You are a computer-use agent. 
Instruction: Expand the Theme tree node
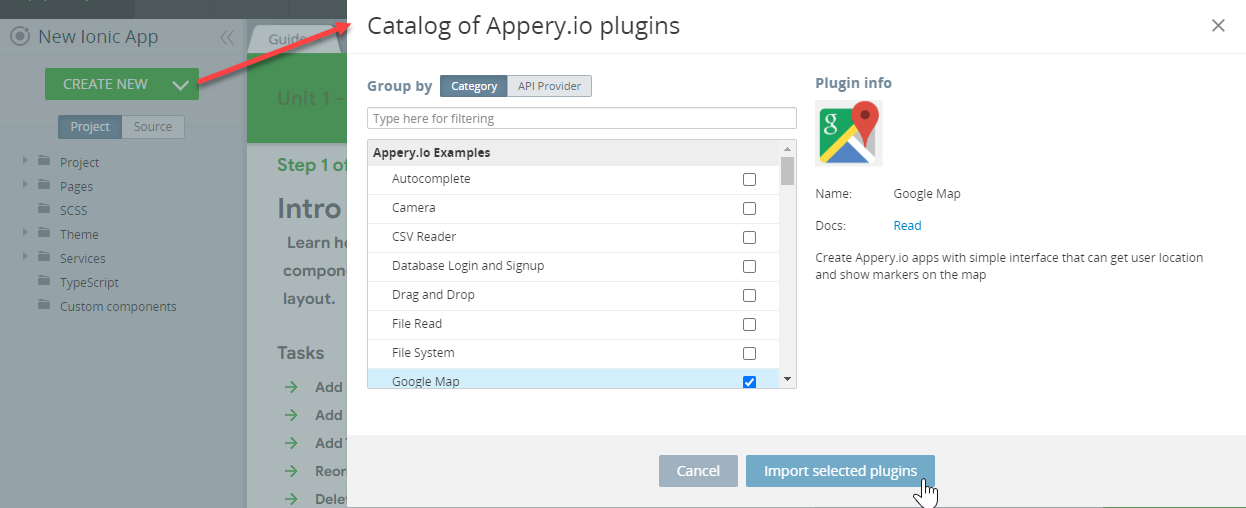pyautogui.click(x=25, y=232)
